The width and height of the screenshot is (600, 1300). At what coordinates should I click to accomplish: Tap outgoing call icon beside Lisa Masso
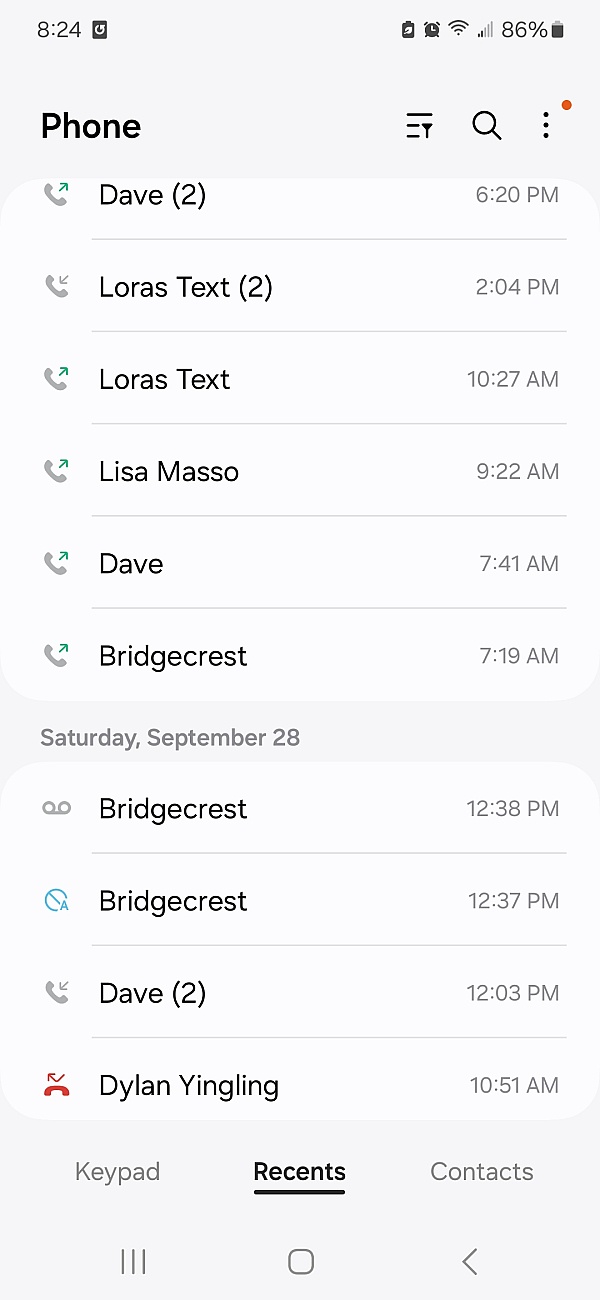tap(56, 471)
